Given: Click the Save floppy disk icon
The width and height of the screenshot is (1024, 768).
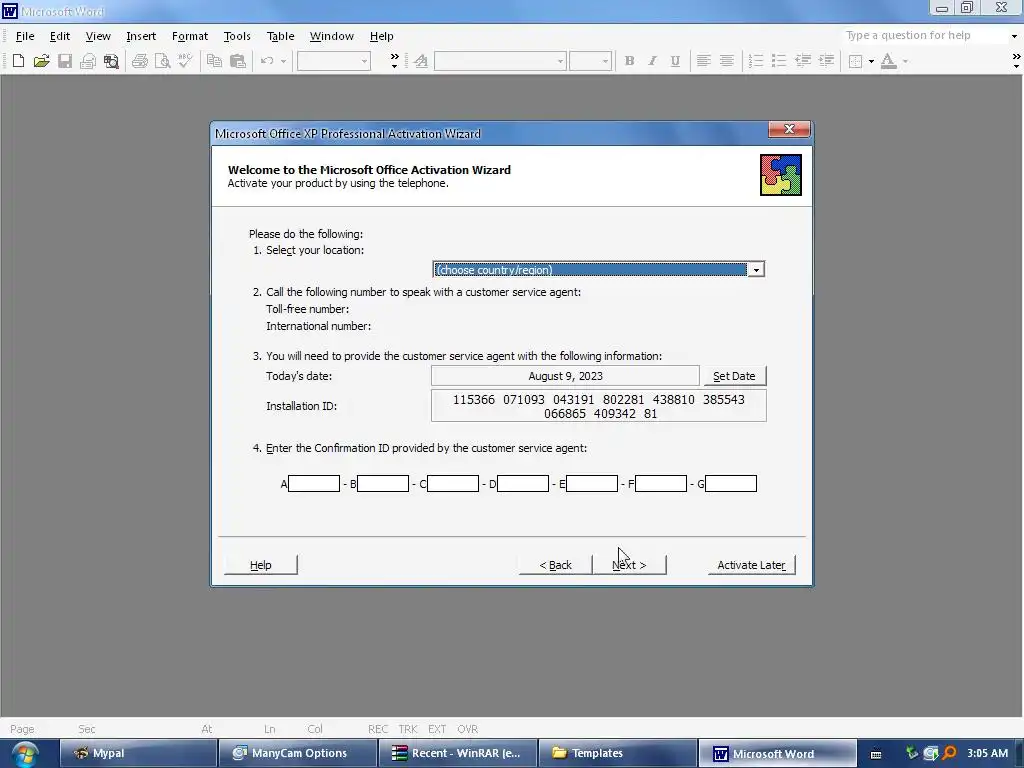Looking at the screenshot, I should [x=65, y=61].
